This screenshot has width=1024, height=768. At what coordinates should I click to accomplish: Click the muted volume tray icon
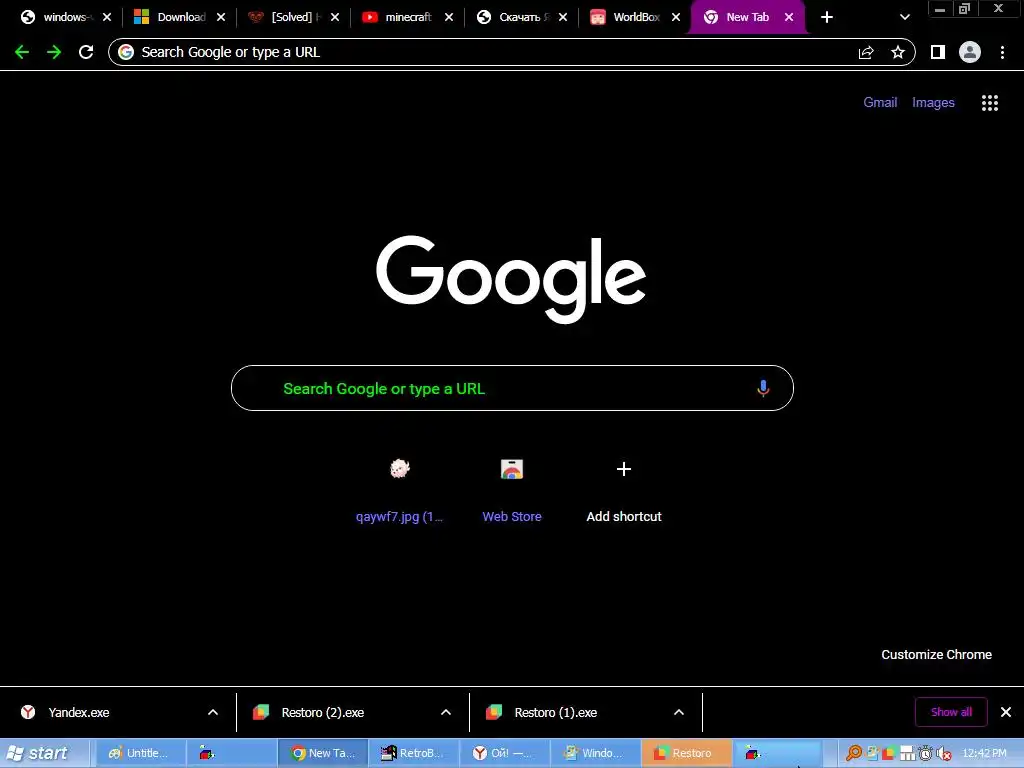point(943,754)
